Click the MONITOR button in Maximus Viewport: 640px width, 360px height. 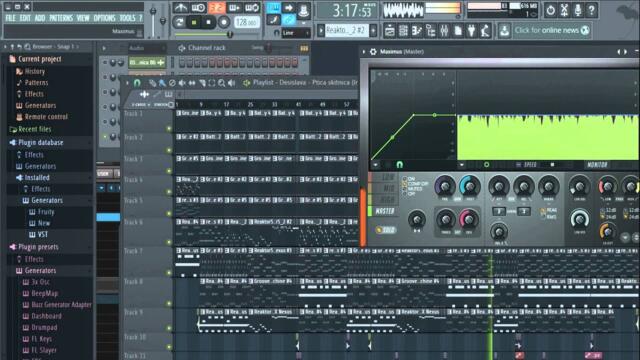click(597, 165)
